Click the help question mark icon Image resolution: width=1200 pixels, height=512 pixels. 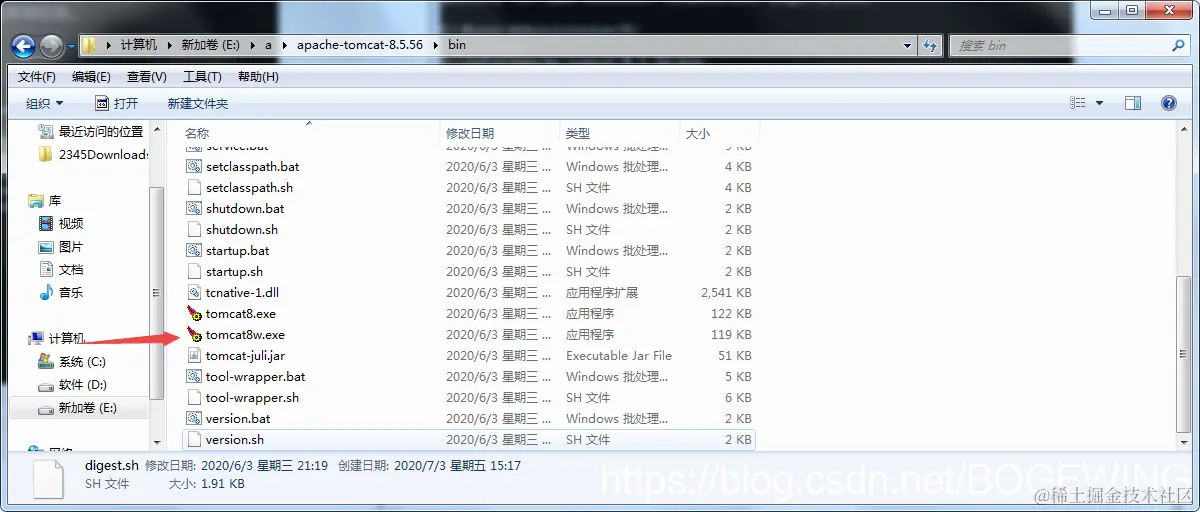click(1168, 103)
